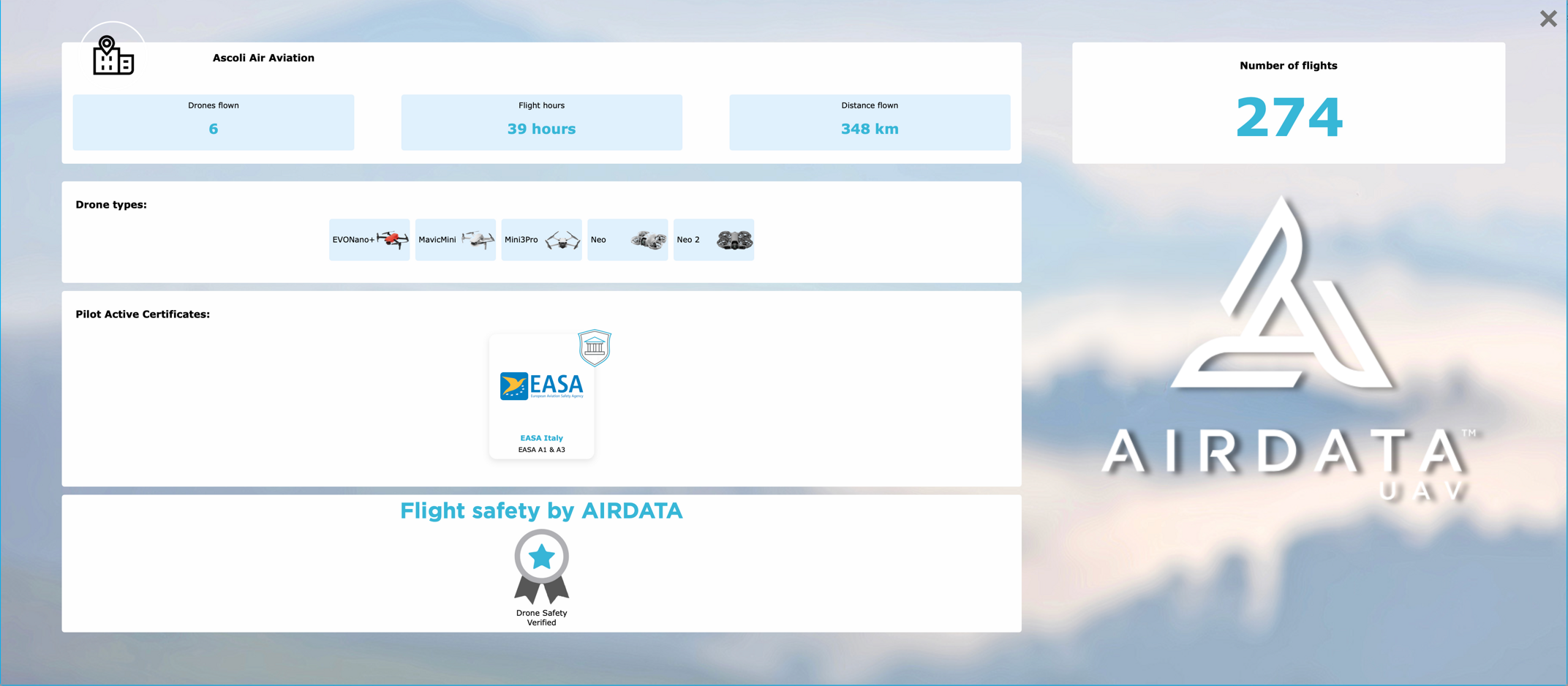
Task: Click the 348 km value
Action: [870, 129]
